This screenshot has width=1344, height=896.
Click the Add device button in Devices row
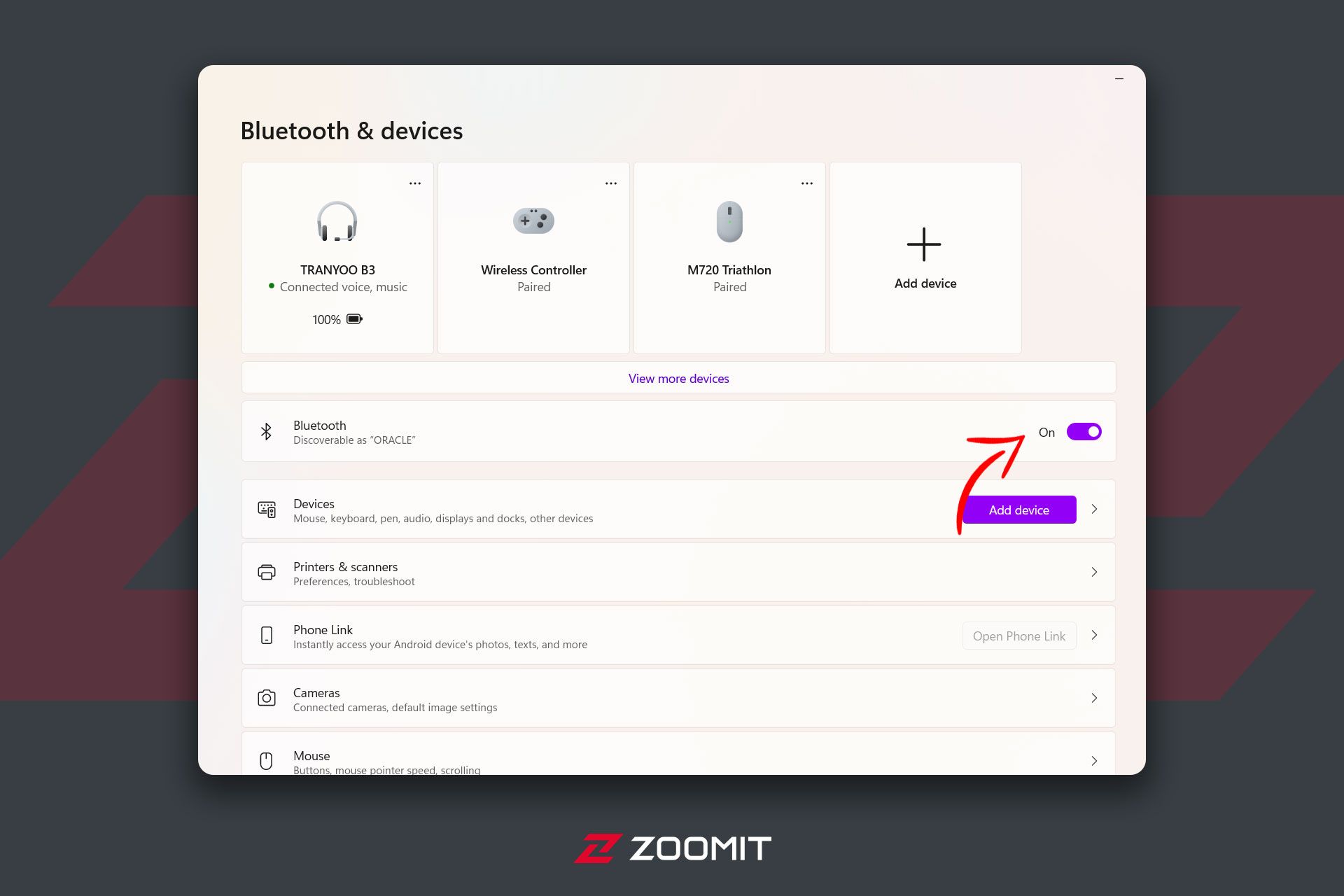pyautogui.click(x=1019, y=510)
